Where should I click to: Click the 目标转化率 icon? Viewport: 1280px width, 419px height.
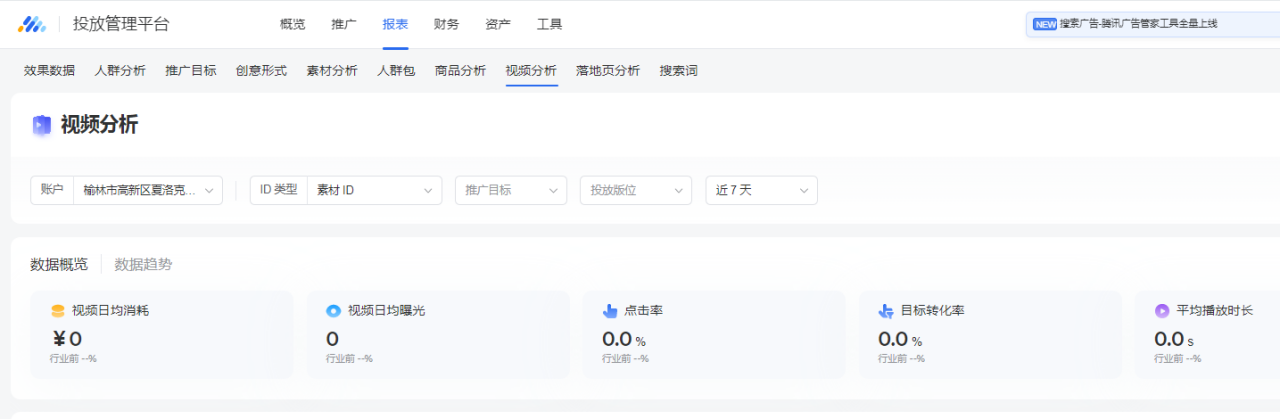886,311
